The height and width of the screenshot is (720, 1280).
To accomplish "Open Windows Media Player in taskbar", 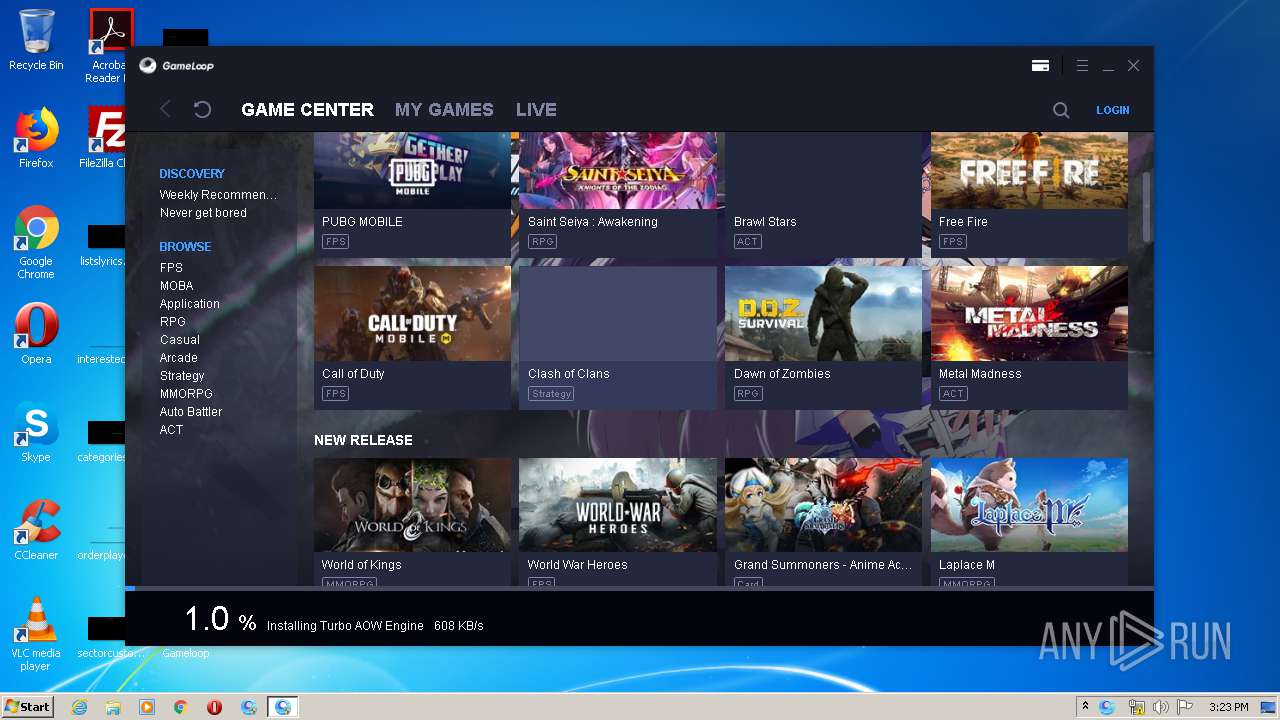I will [147, 707].
